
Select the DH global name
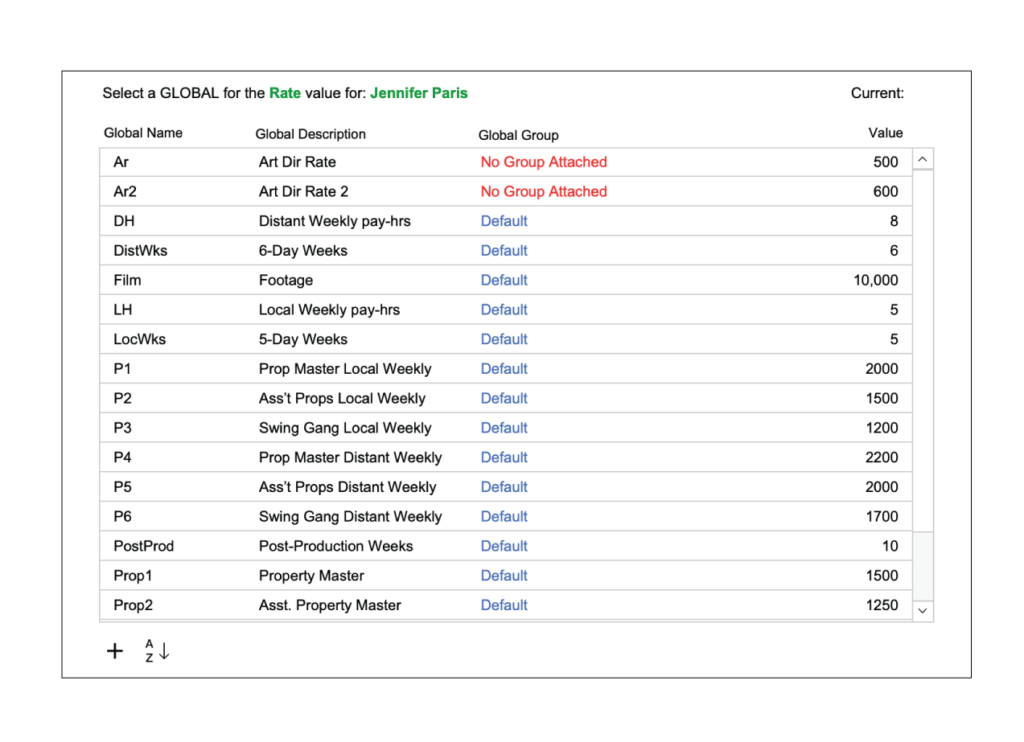pos(124,221)
